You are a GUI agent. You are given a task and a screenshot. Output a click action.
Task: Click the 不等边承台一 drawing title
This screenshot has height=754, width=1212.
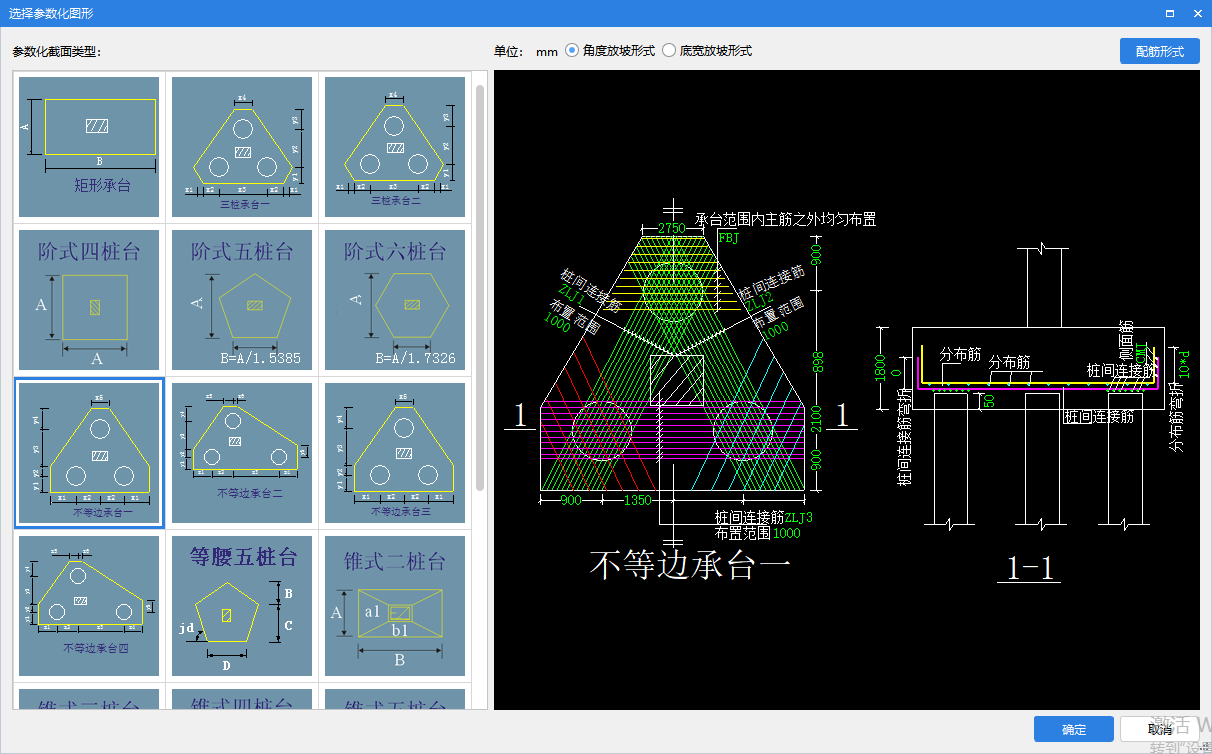(x=690, y=567)
